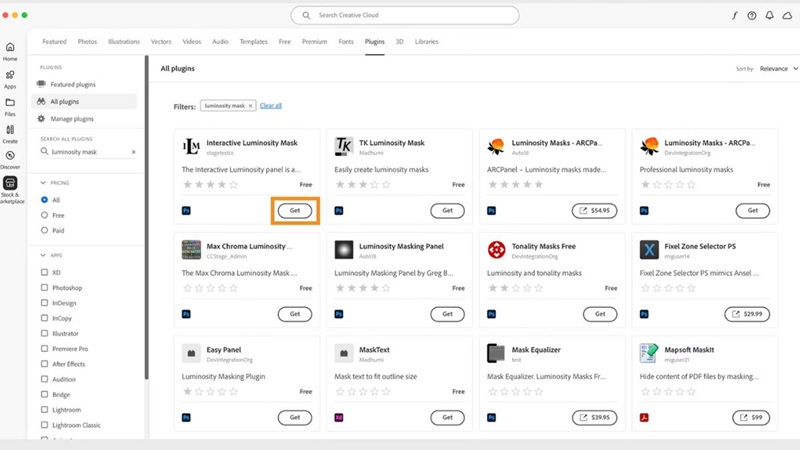Collapse the Apps filter section

(43, 255)
